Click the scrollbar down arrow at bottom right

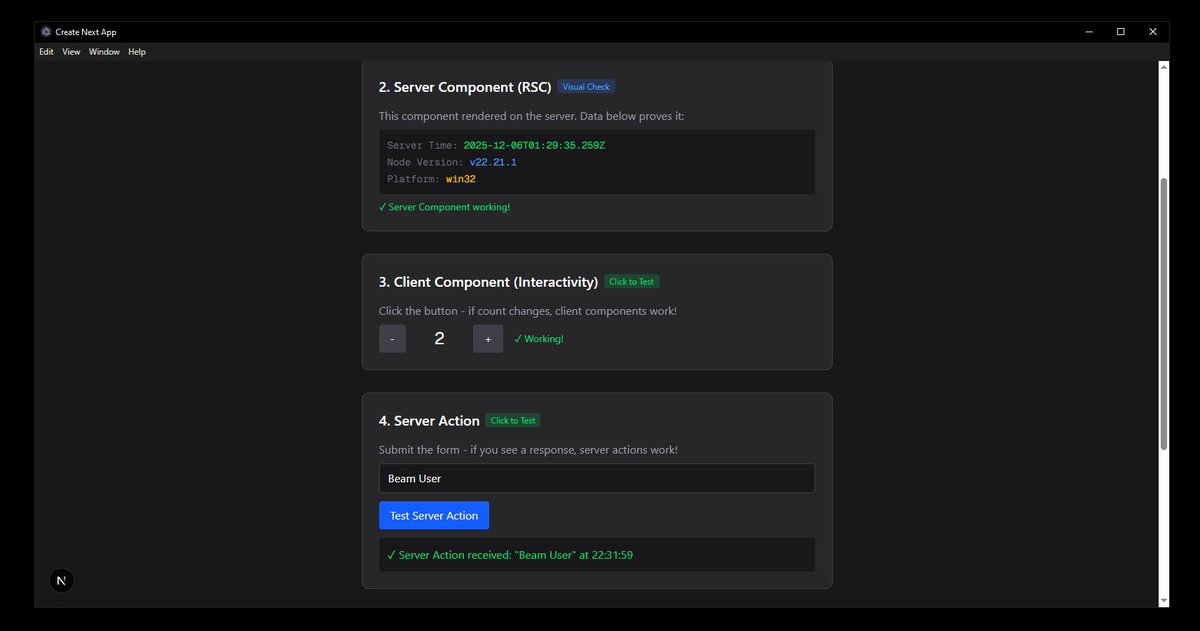1163,601
